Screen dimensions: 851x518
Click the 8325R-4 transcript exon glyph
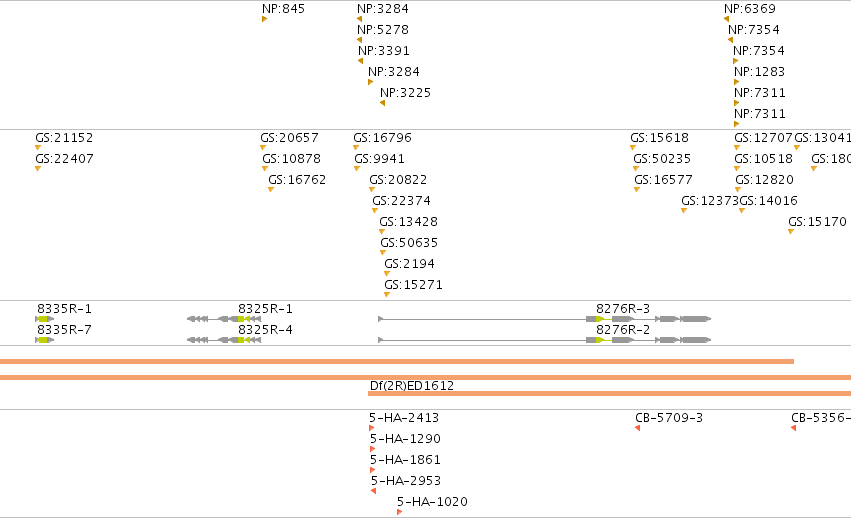224,340
